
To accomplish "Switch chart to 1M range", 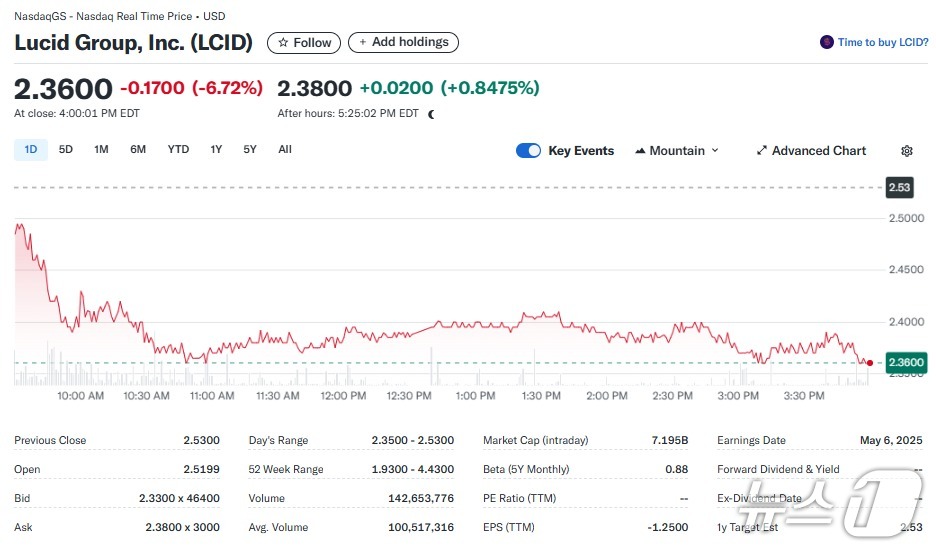I will pos(101,149).
